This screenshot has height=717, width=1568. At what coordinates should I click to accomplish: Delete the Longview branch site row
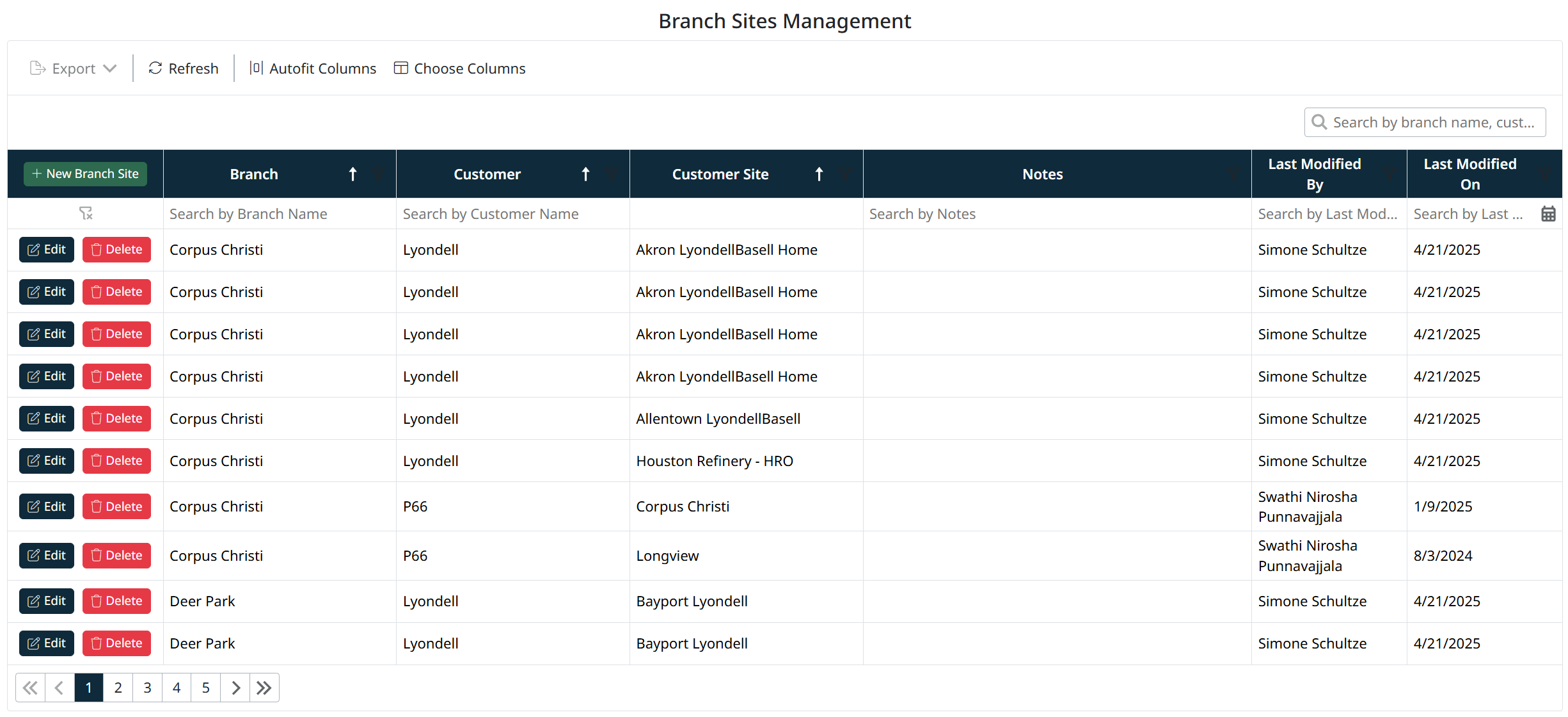116,556
